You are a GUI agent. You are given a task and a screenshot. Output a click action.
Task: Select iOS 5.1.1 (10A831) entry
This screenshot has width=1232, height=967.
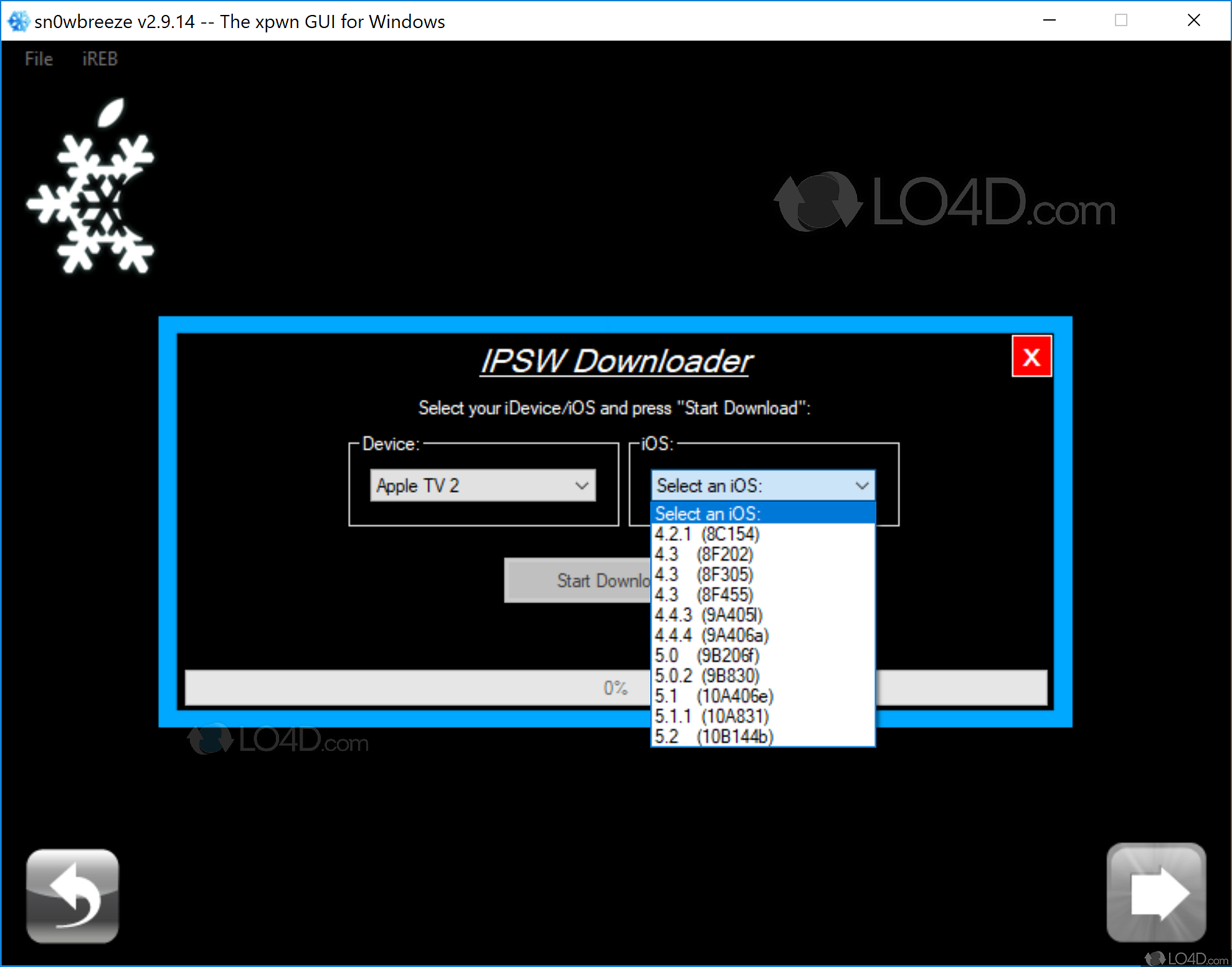[x=711, y=716]
